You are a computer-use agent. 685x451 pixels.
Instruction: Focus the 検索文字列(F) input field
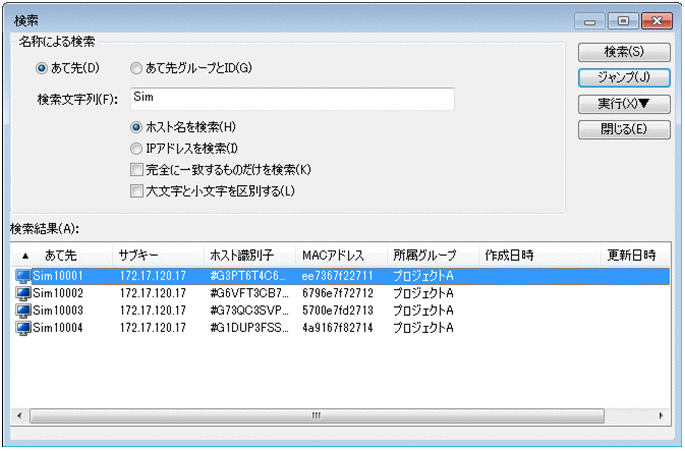coord(292,99)
